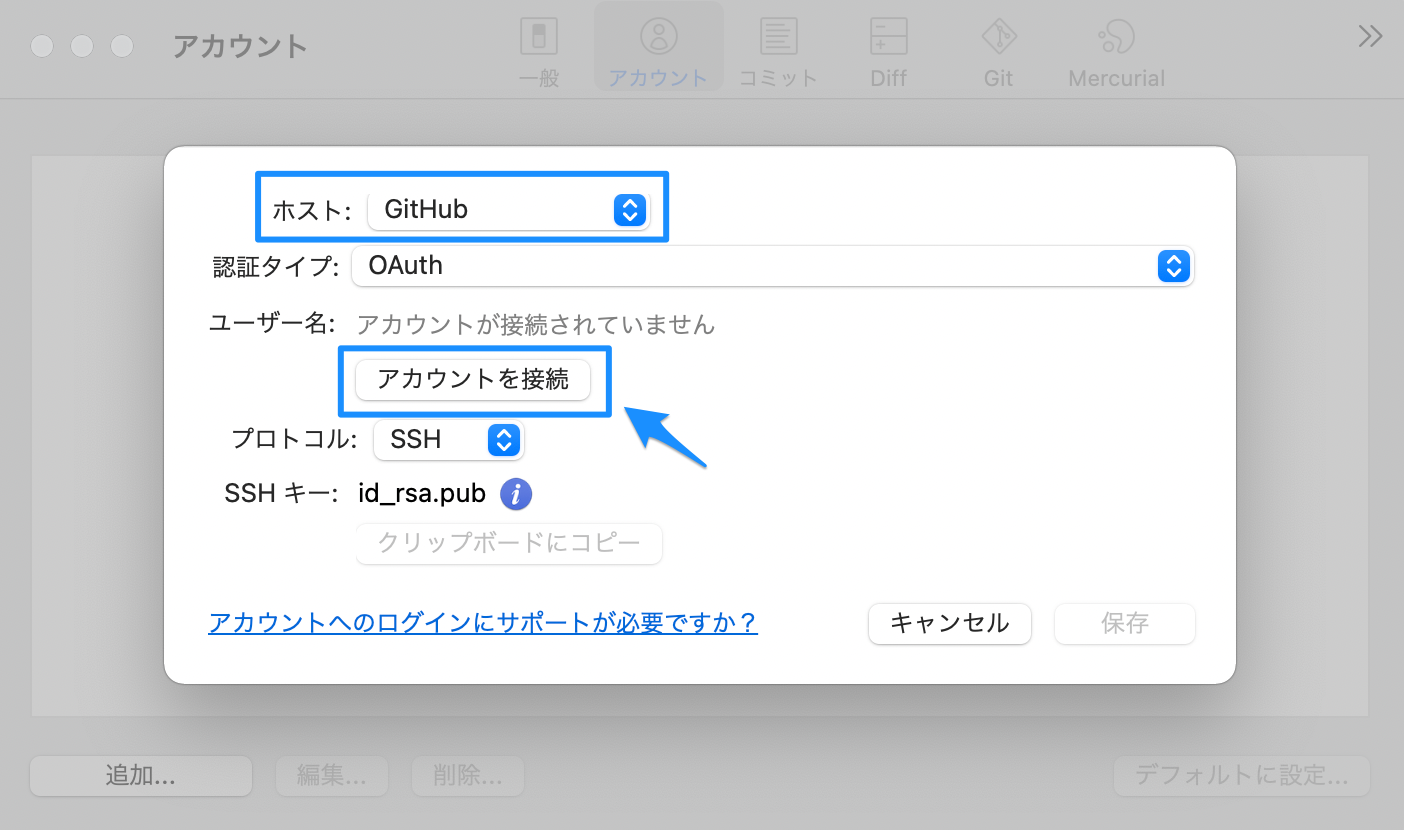This screenshot has width=1404, height=830.
Task: Open the プロトコル dropdown showing SSH
Action: (501, 440)
